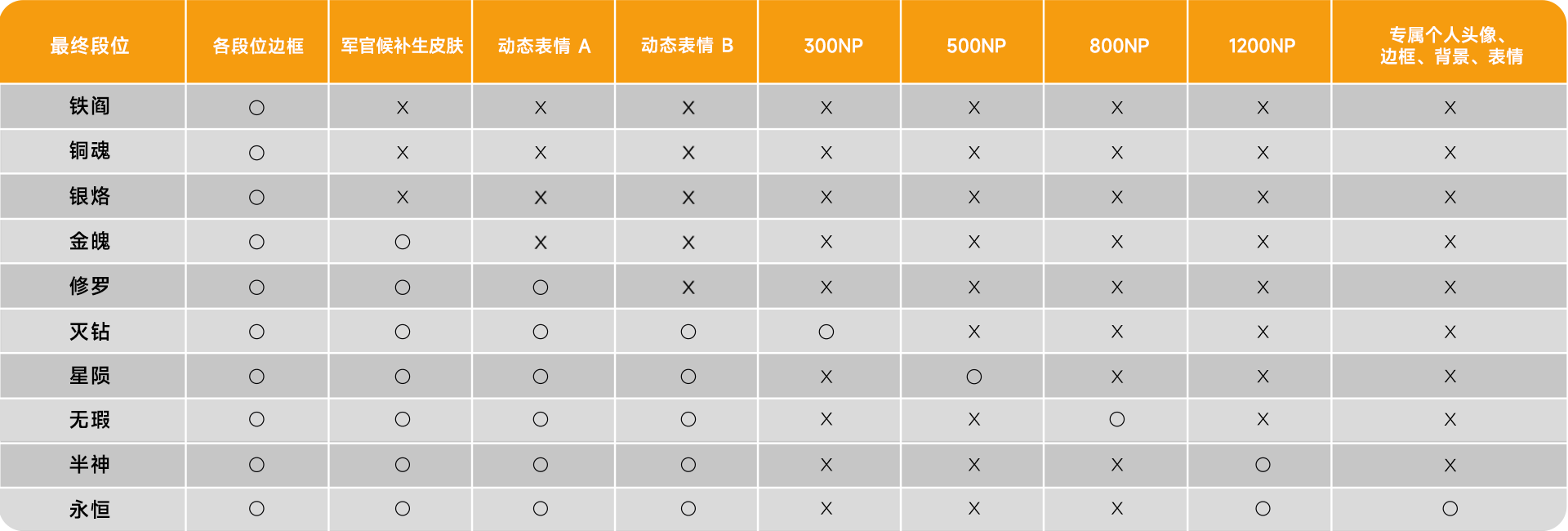Click the 最终段位 column header
This screenshot has width=1568, height=531.
90,46
